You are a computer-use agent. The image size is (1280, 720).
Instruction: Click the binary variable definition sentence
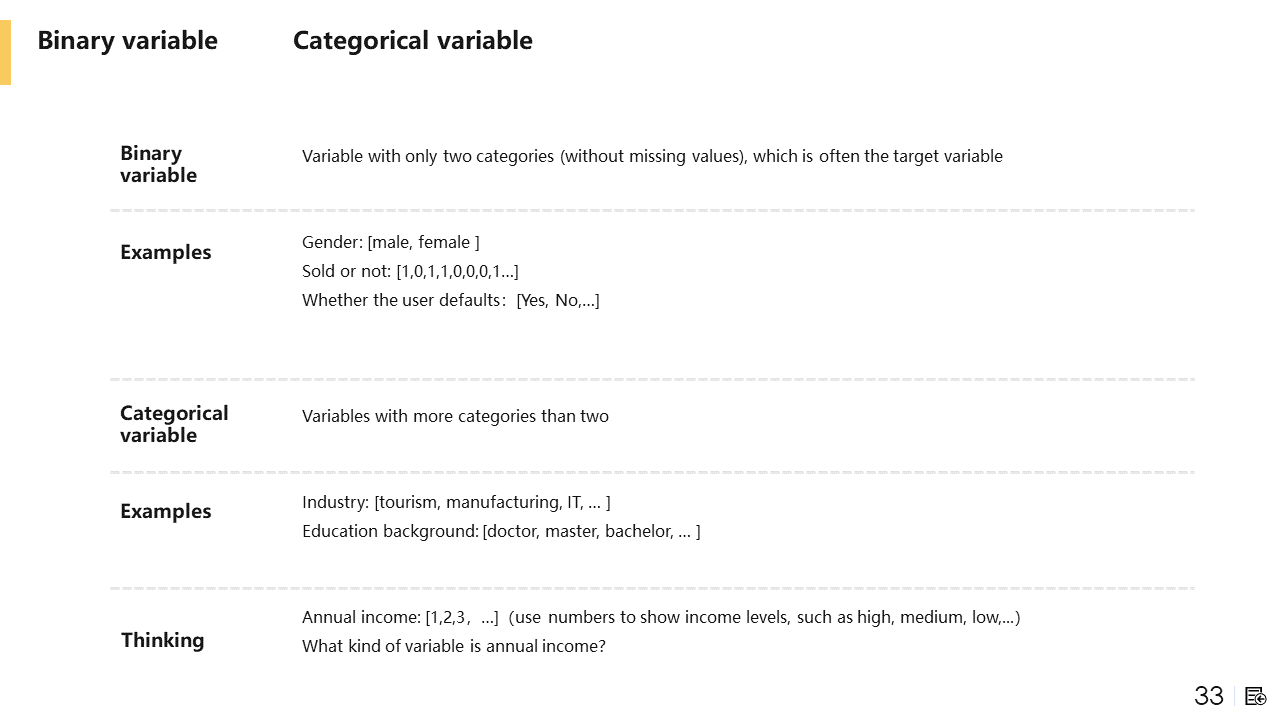(652, 156)
